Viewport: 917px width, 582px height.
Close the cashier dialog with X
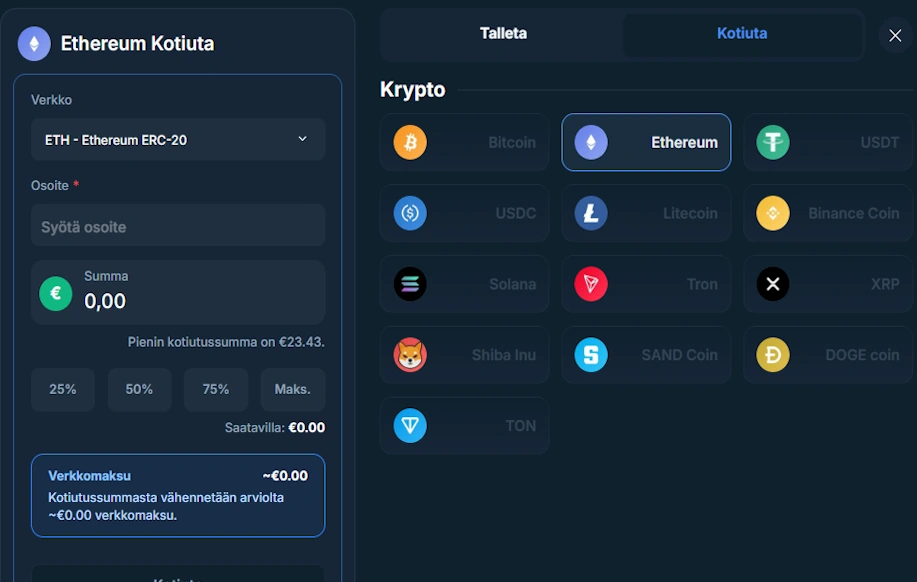[895, 36]
